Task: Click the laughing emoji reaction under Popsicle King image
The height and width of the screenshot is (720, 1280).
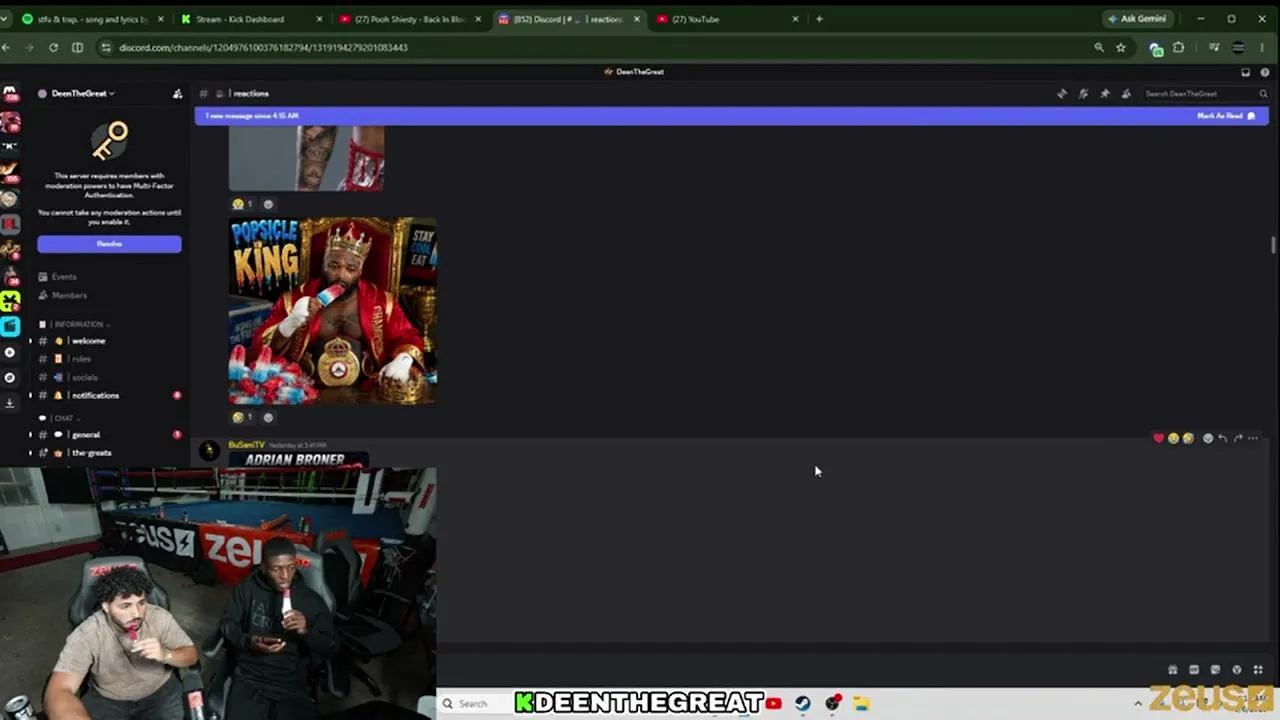Action: (242, 417)
